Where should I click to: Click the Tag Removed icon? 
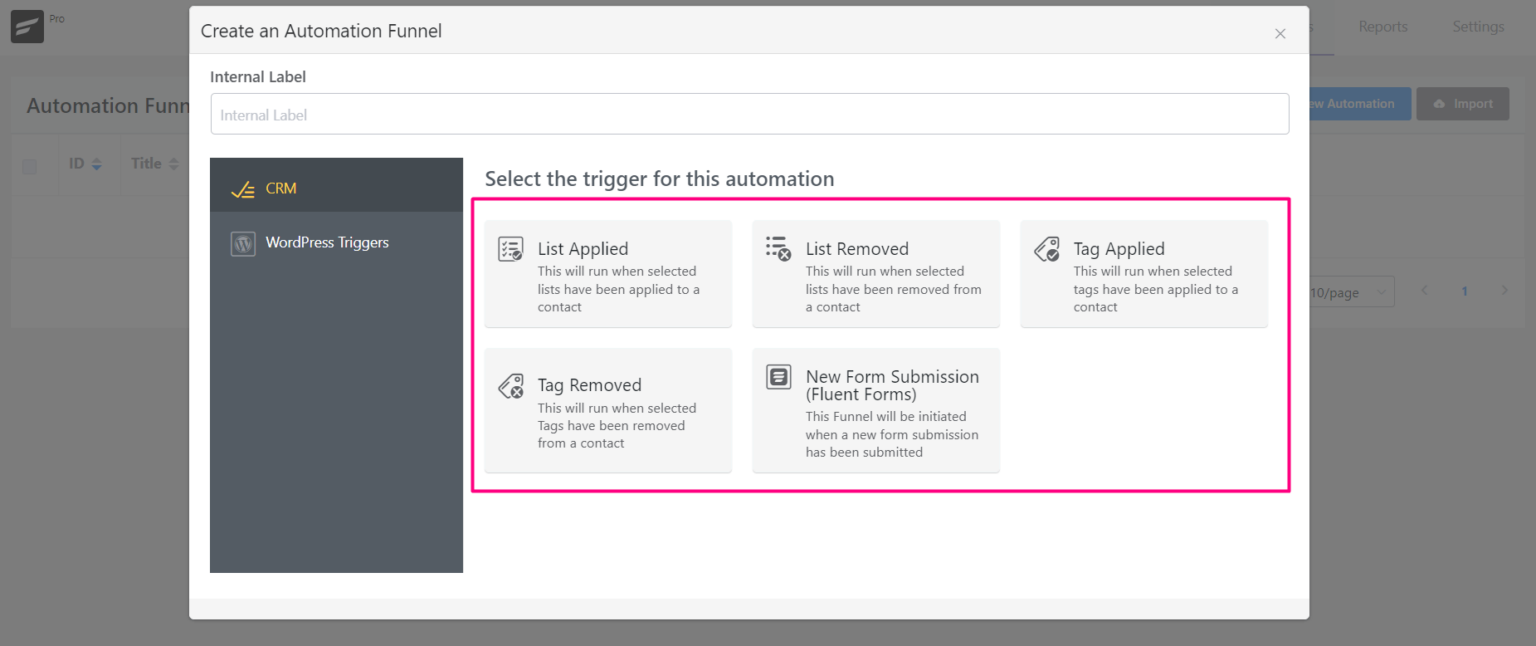pos(510,386)
